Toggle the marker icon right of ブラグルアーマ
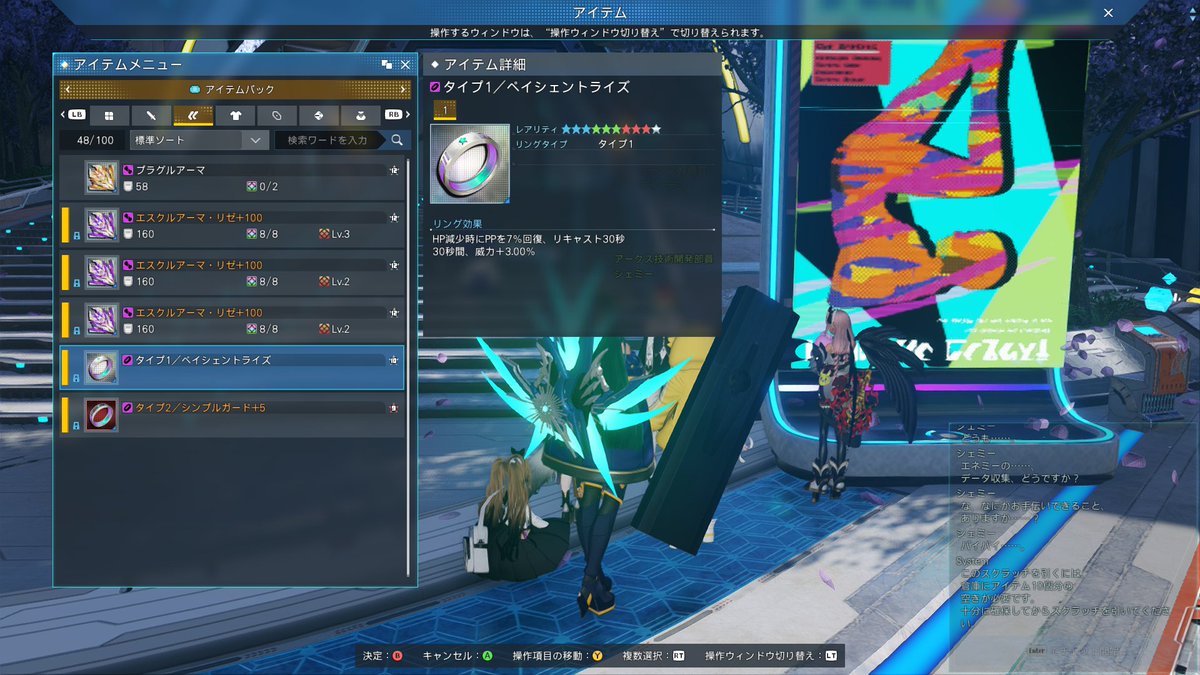This screenshot has width=1200, height=675. click(x=395, y=170)
